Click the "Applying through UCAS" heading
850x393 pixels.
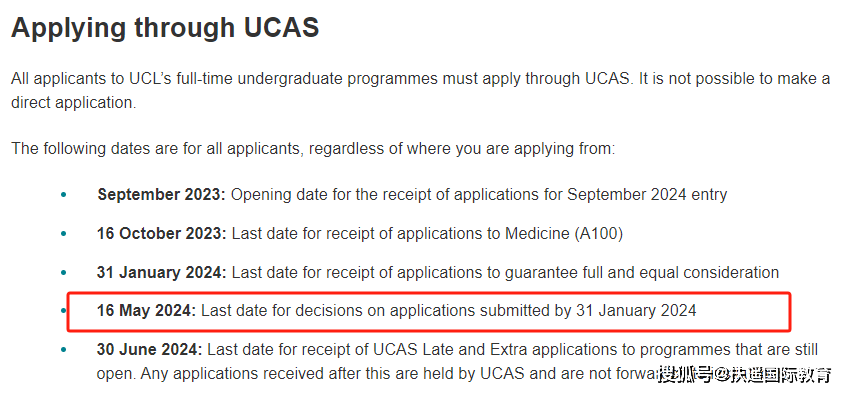pos(165,28)
